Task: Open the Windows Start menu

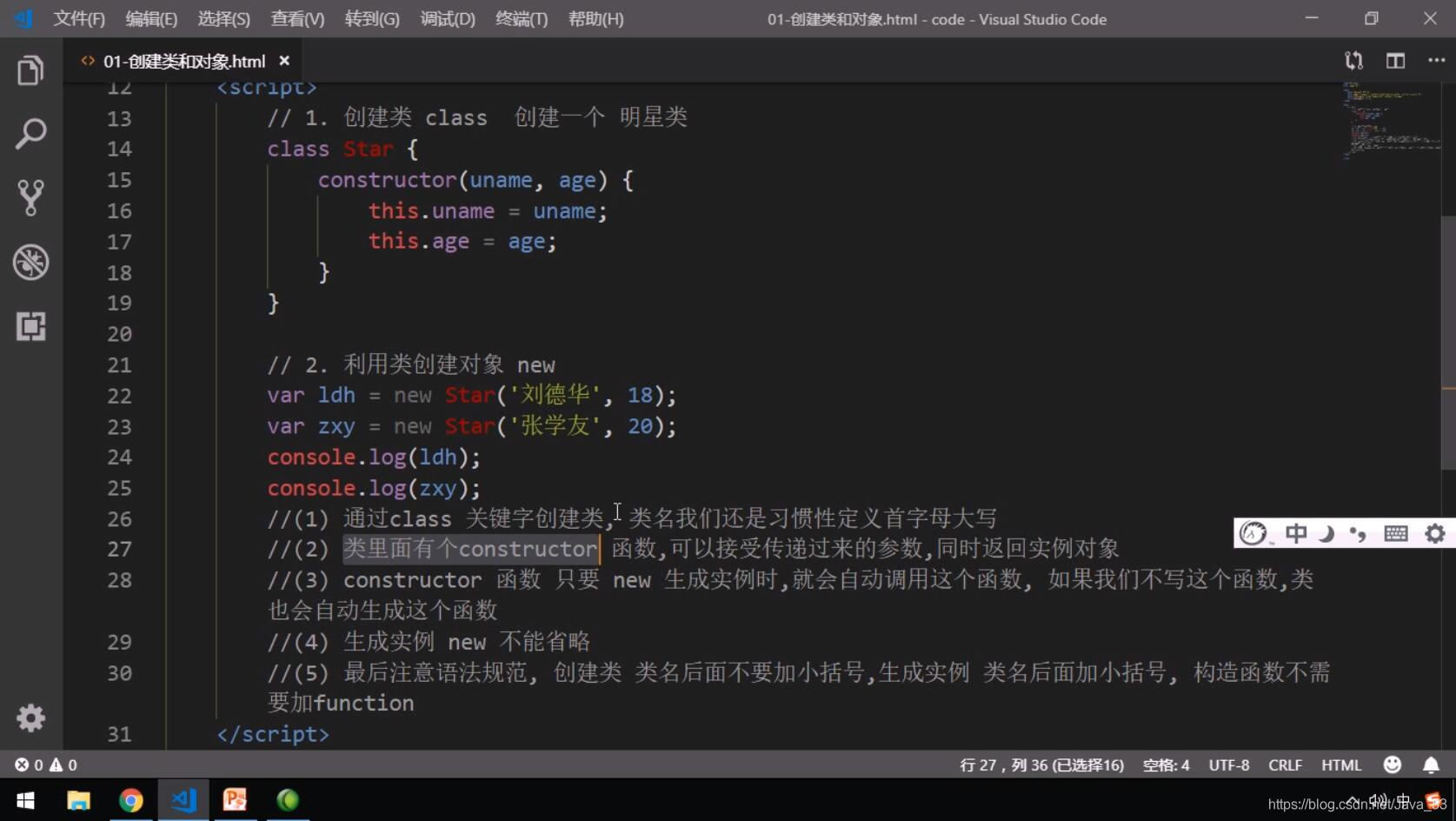Action: [x=25, y=800]
